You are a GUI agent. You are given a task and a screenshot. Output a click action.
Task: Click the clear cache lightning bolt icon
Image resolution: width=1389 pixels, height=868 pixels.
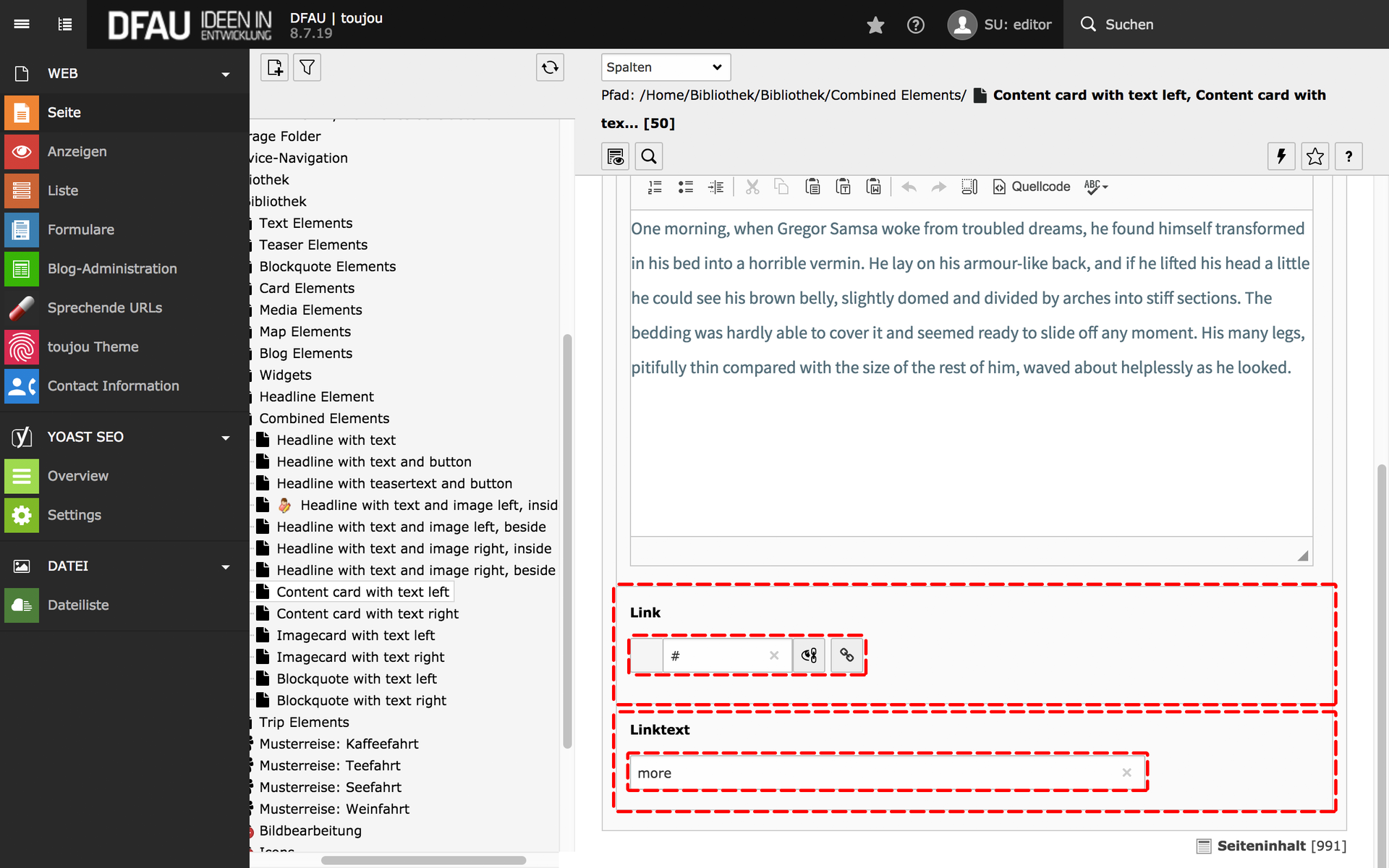(x=1281, y=156)
